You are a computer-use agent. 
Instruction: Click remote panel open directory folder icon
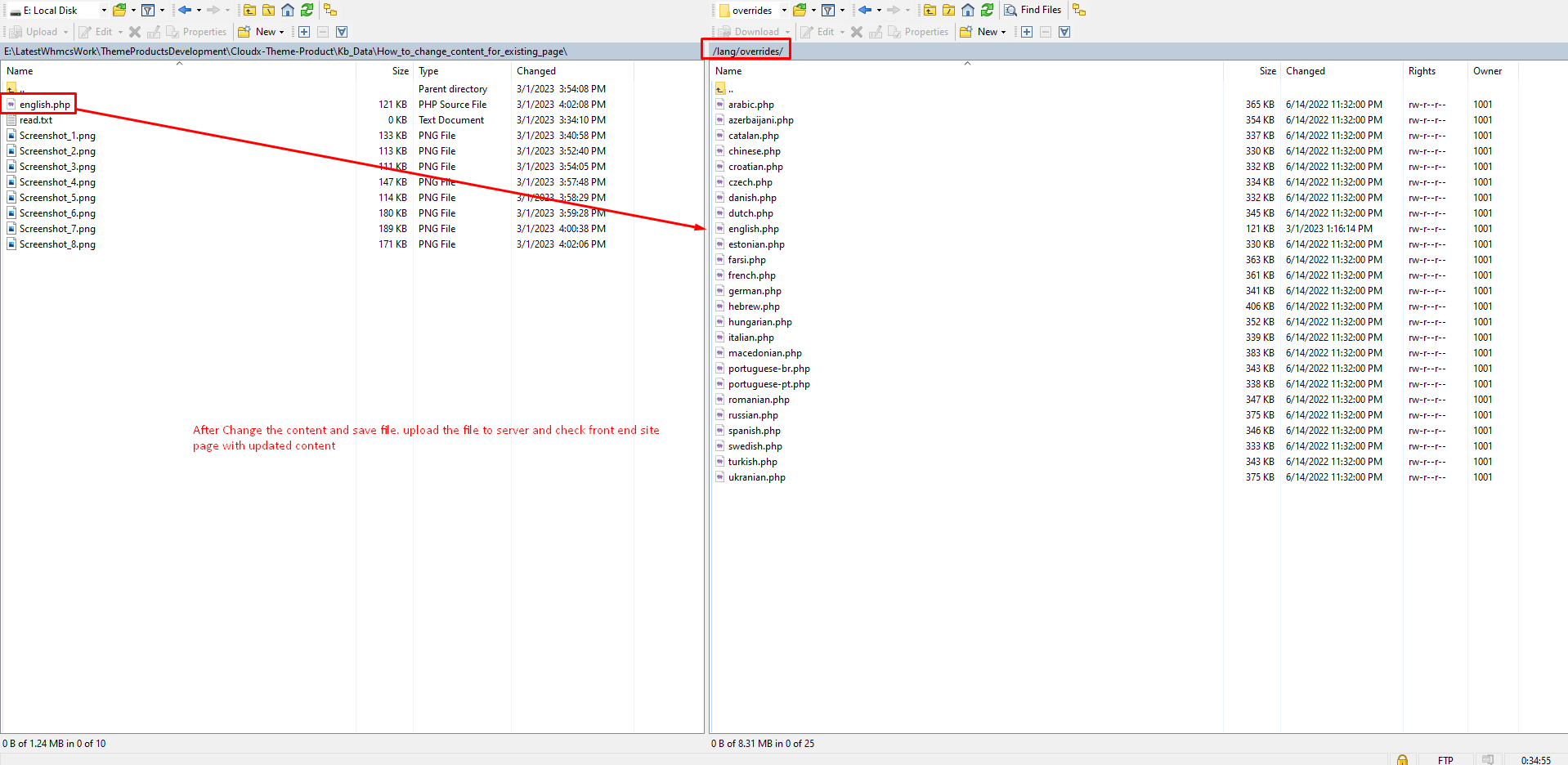point(799,10)
